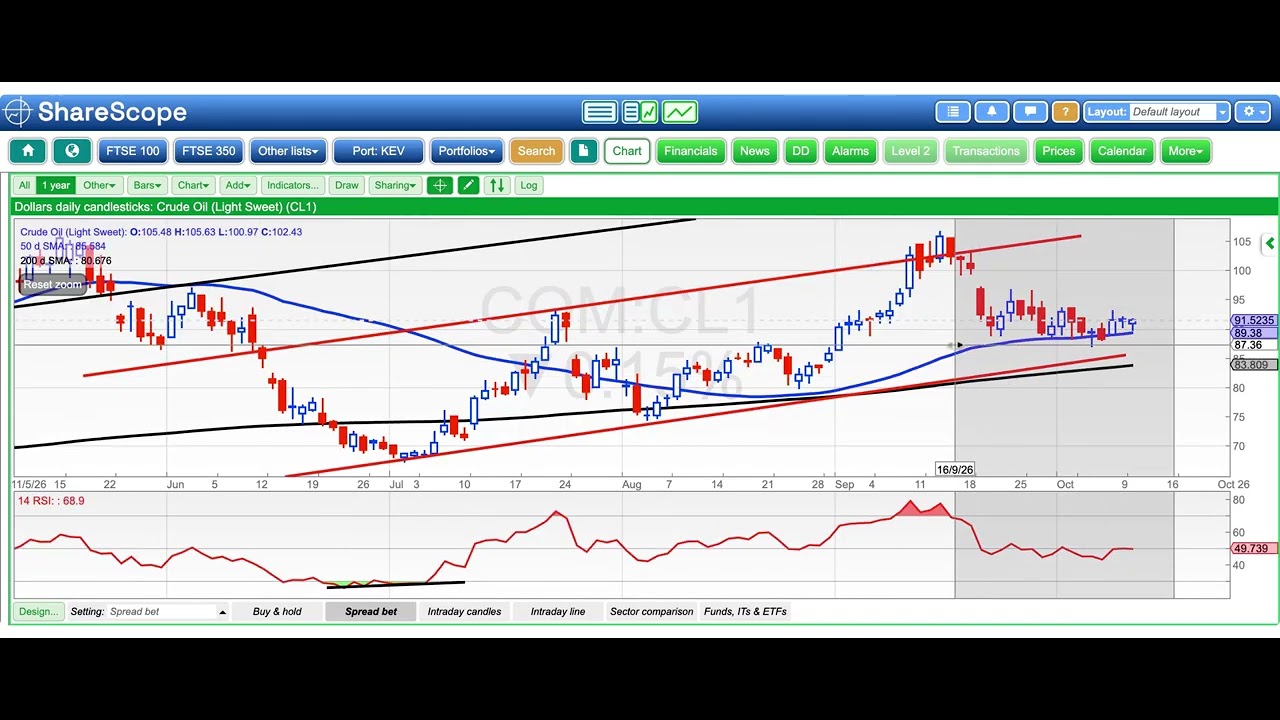Select the 1 year time range
This screenshot has height=720, width=1280.
[56, 185]
